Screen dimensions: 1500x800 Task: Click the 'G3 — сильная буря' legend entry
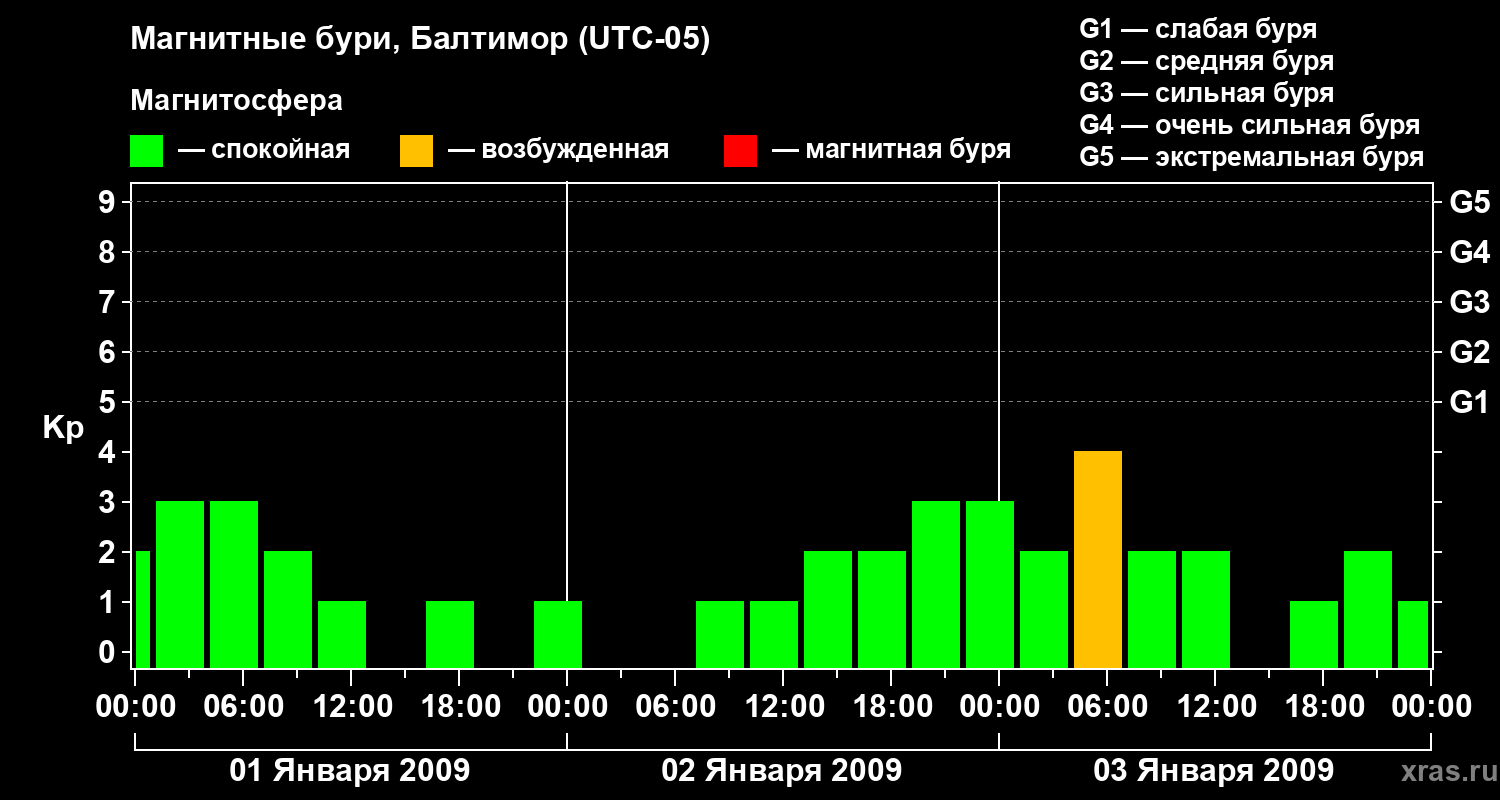(1206, 93)
